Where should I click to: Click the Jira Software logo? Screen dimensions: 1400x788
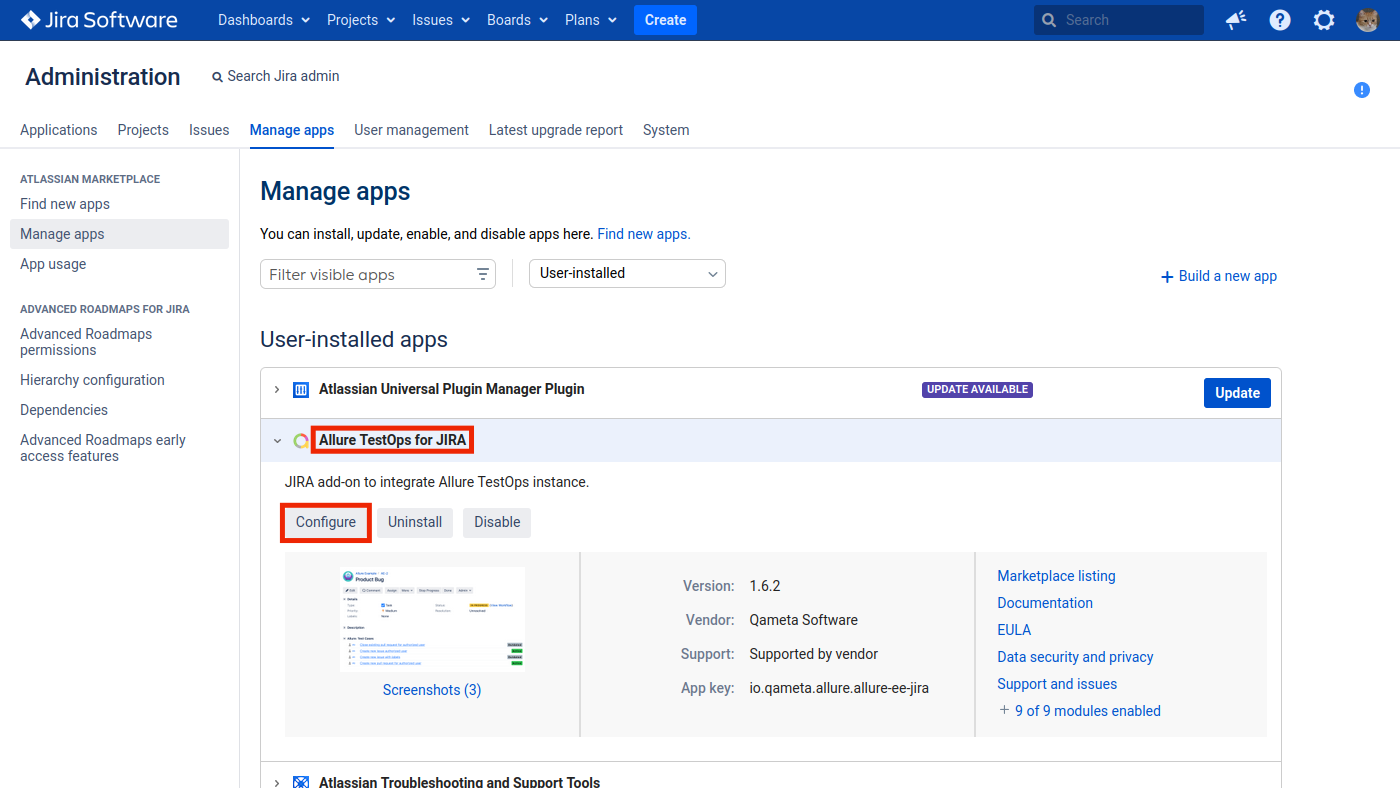pos(99,20)
